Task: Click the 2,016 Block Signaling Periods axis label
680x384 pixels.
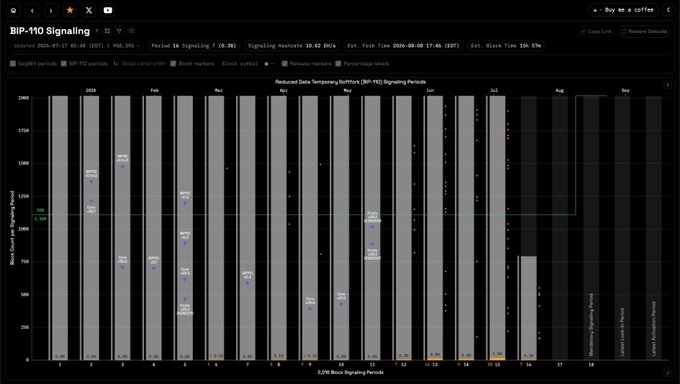Action: click(x=350, y=372)
